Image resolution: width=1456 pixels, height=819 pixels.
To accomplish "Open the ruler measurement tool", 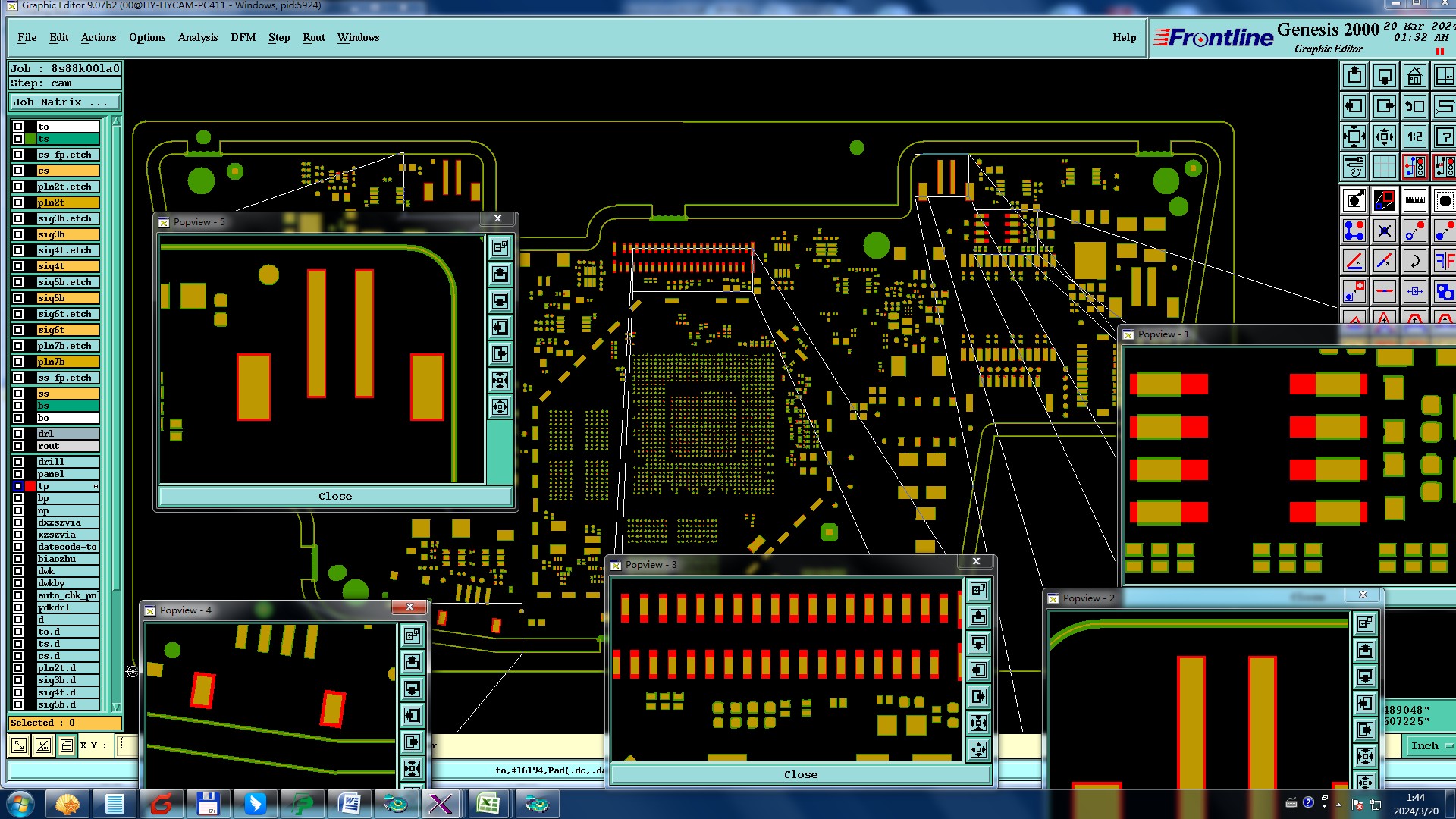I will (1415, 201).
